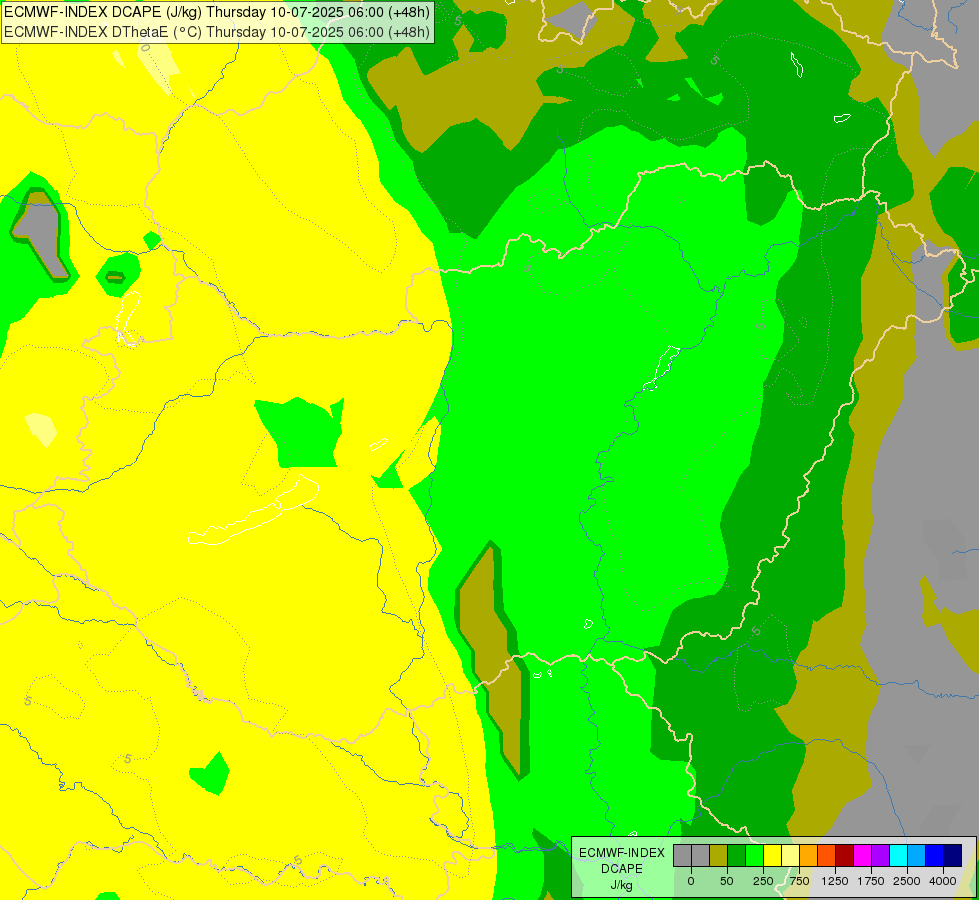Click the legend value 2500
The height and width of the screenshot is (900, 979).
907,881
